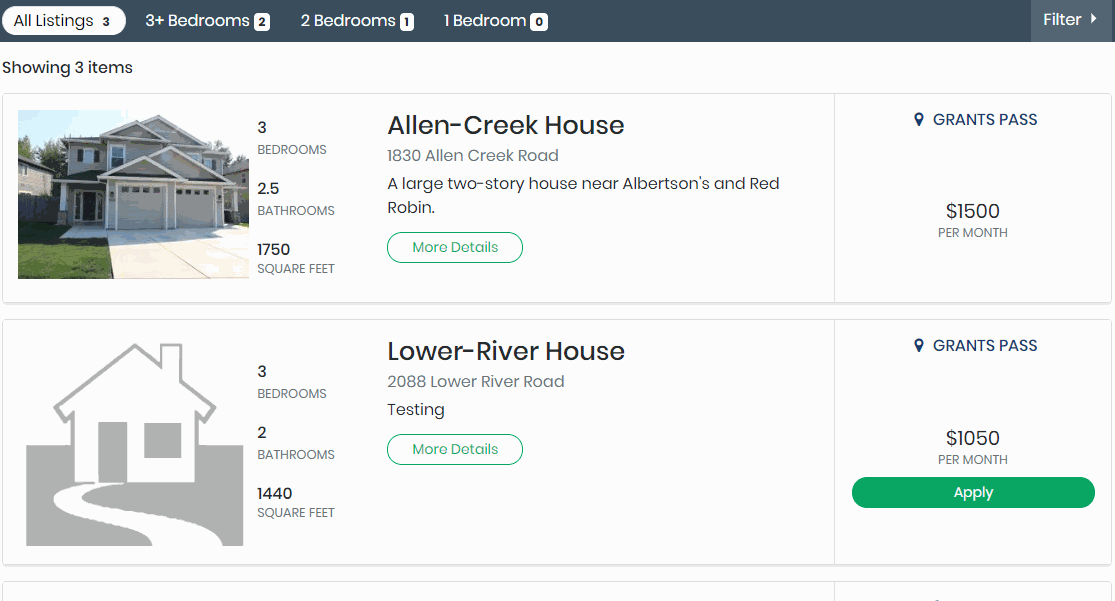
Task: Click the Lower-River House title
Action: pyautogui.click(x=505, y=351)
